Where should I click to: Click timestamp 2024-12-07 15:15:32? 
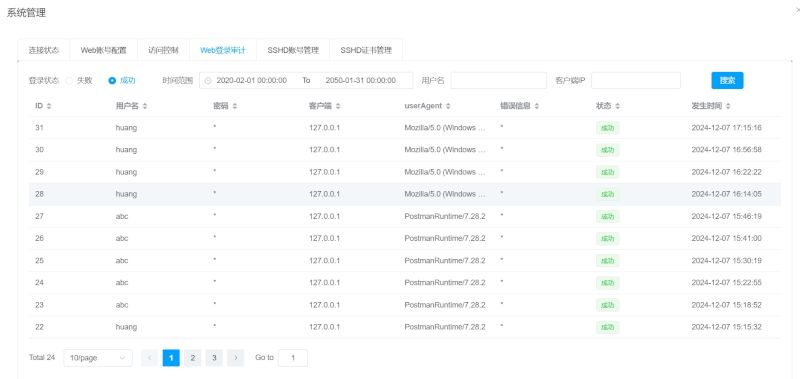[726, 327]
